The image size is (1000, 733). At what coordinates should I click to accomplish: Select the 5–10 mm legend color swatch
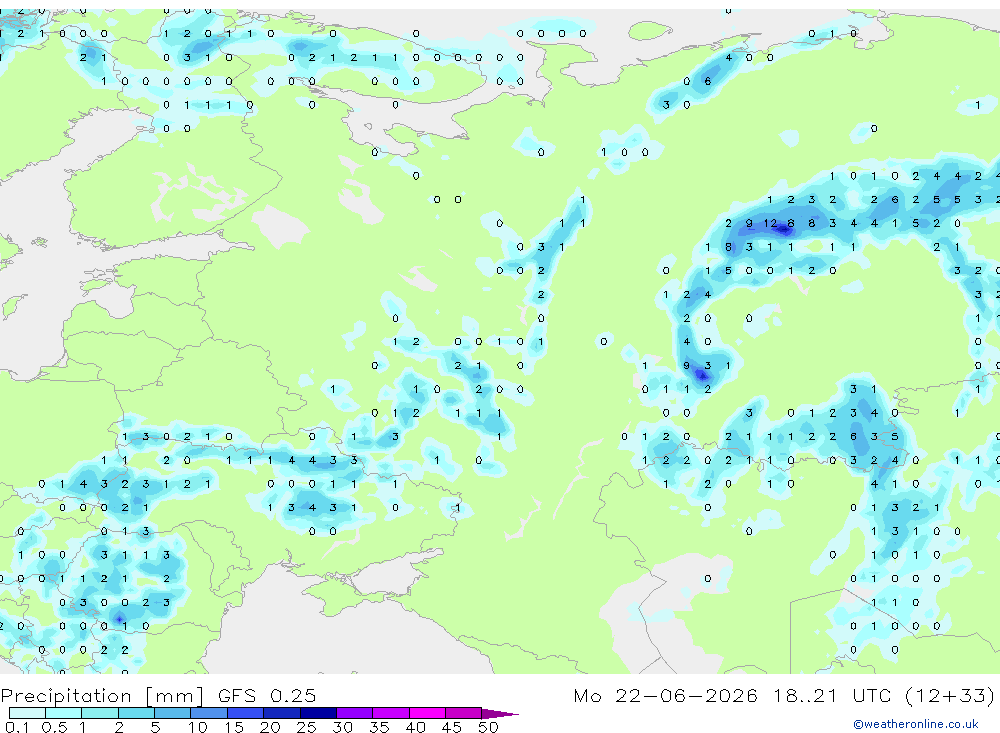click(x=173, y=713)
